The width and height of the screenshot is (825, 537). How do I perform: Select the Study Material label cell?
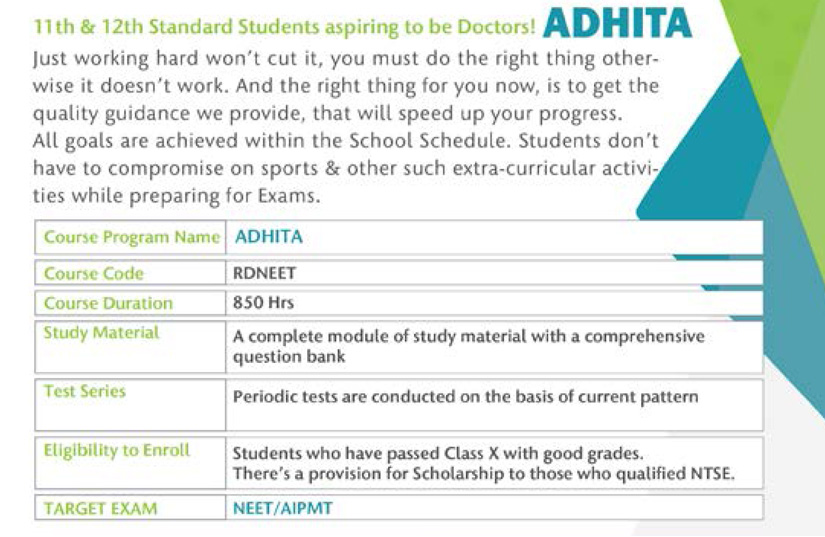[101, 333]
